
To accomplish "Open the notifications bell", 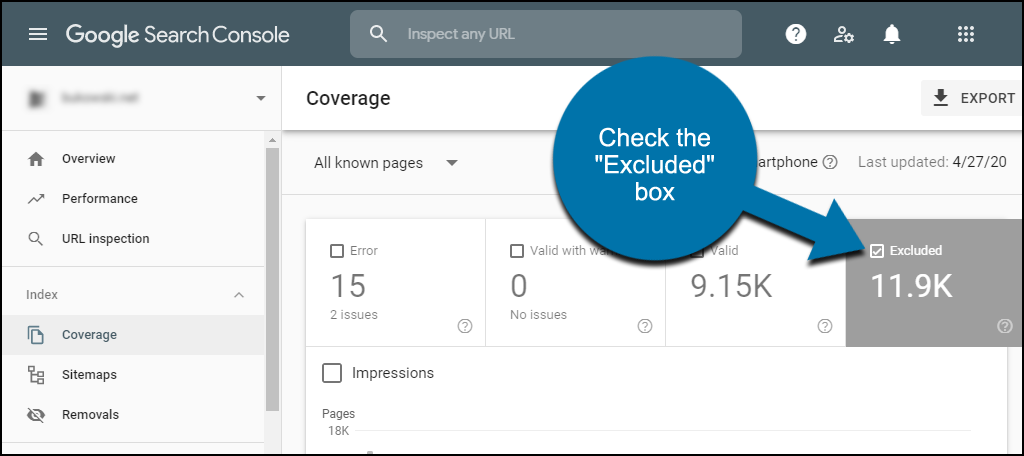I will pos(891,34).
